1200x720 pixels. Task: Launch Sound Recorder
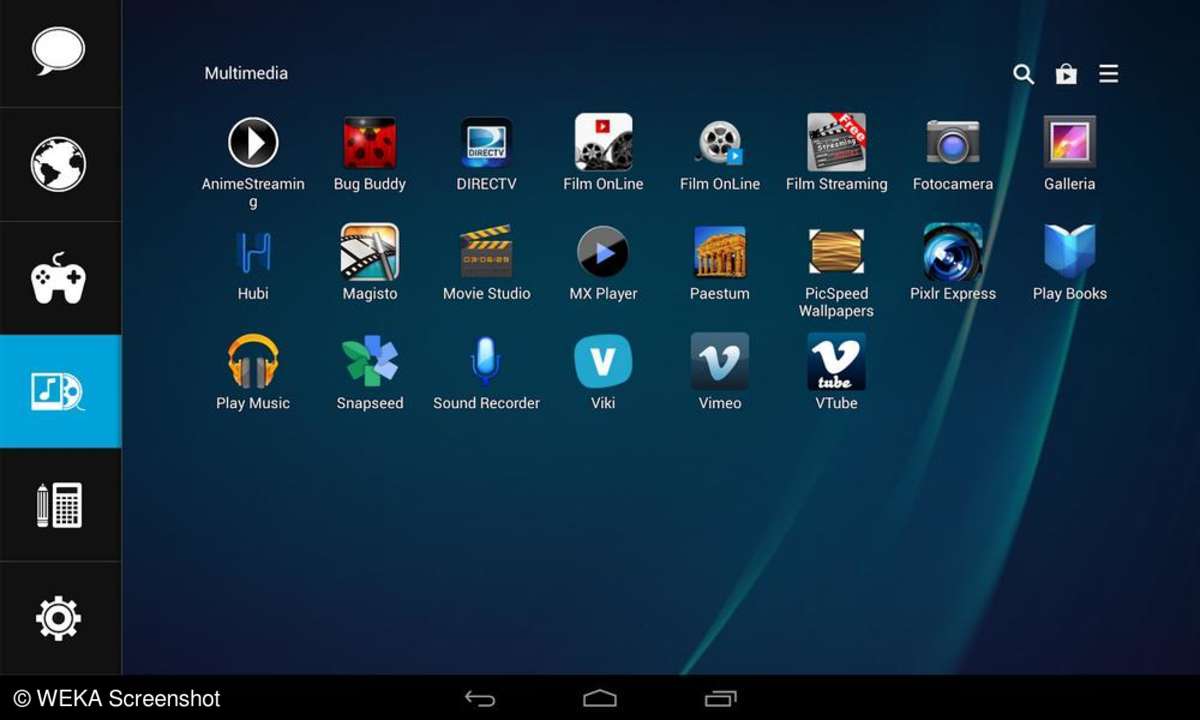[x=487, y=361]
